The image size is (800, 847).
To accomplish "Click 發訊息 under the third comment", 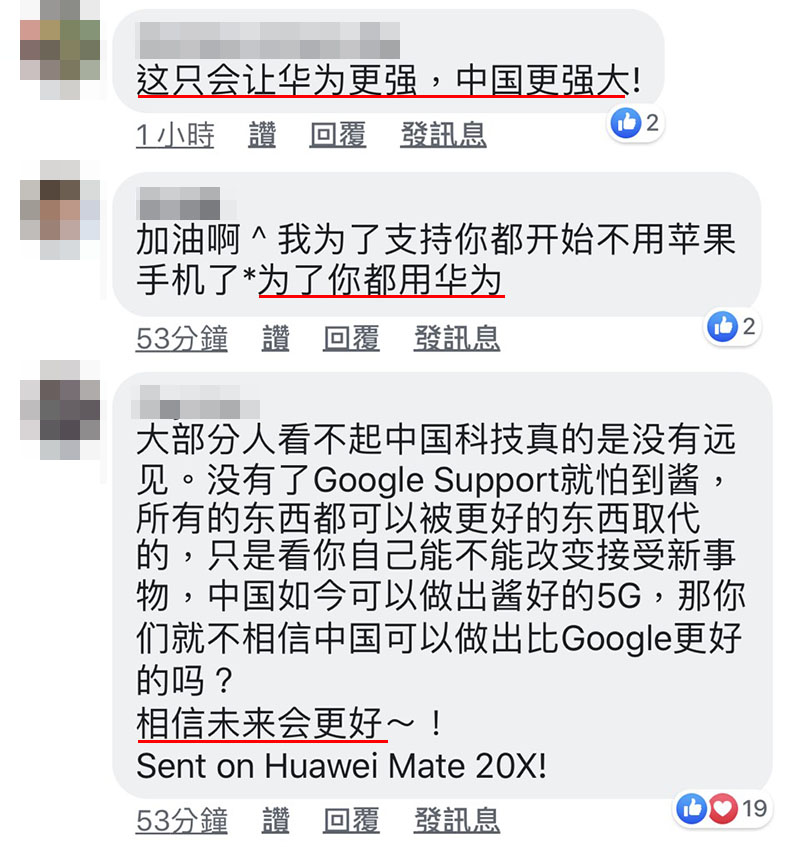I will (x=457, y=821).
